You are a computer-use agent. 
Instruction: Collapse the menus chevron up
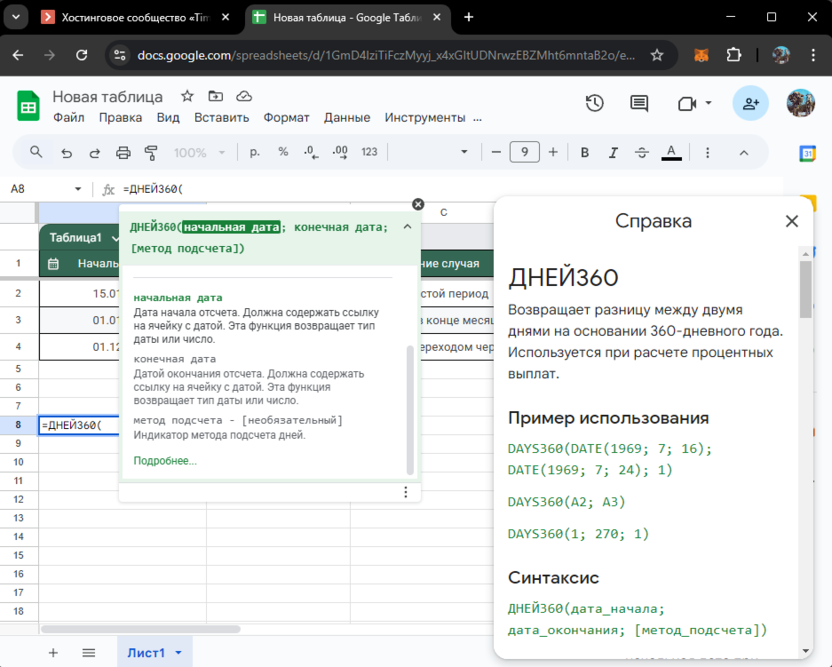point(744,153)
